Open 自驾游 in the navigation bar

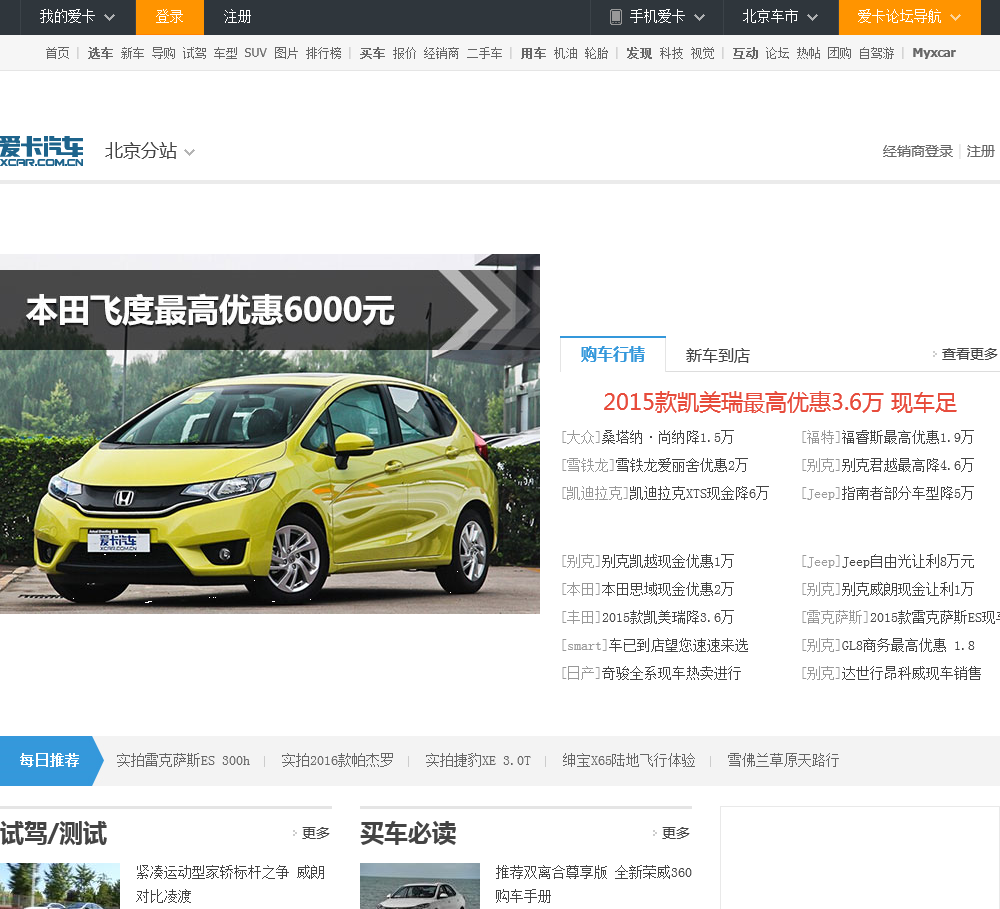point(876,53)
